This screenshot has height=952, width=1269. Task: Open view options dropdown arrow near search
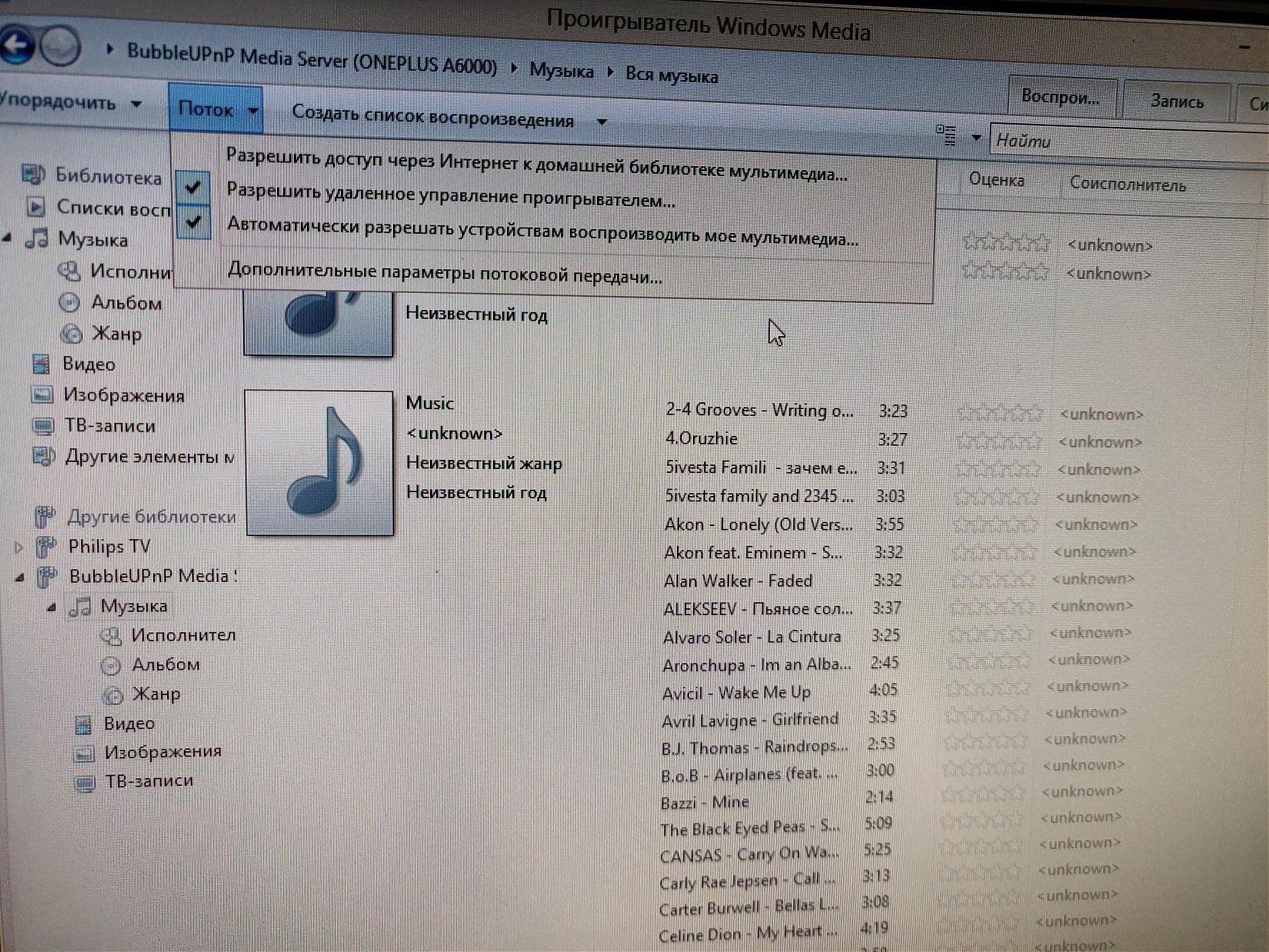tap(976, 138)
